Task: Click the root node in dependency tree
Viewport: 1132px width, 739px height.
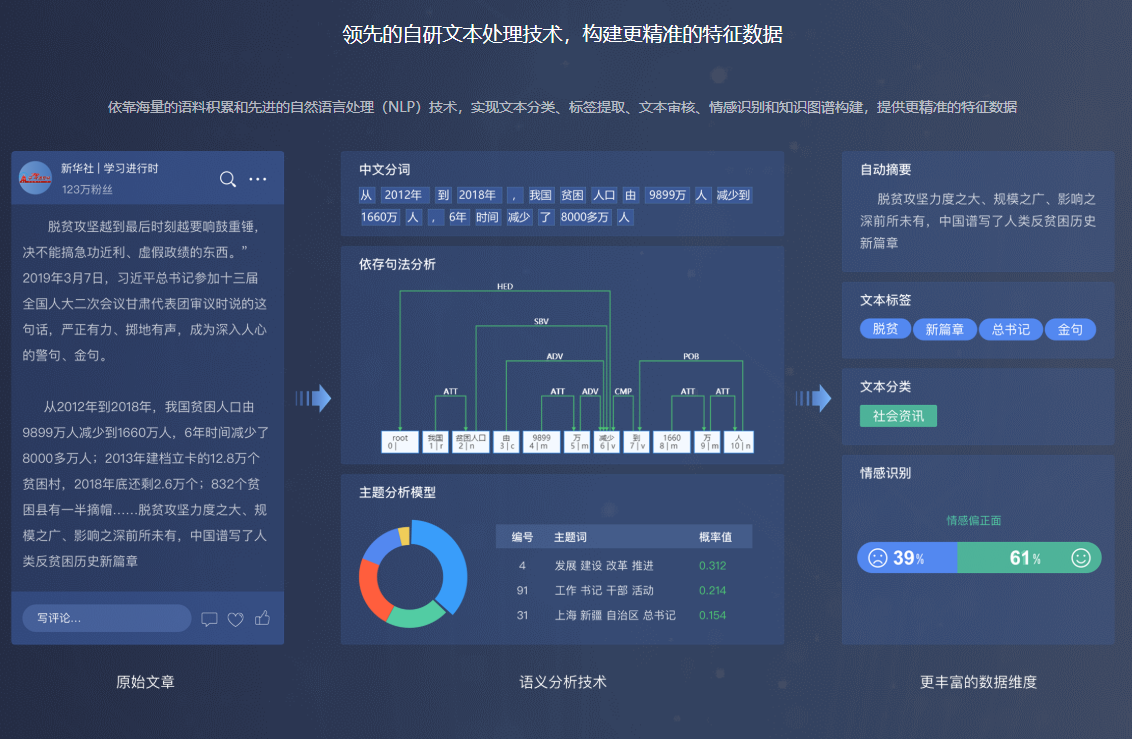Action: tap(400, 441)
